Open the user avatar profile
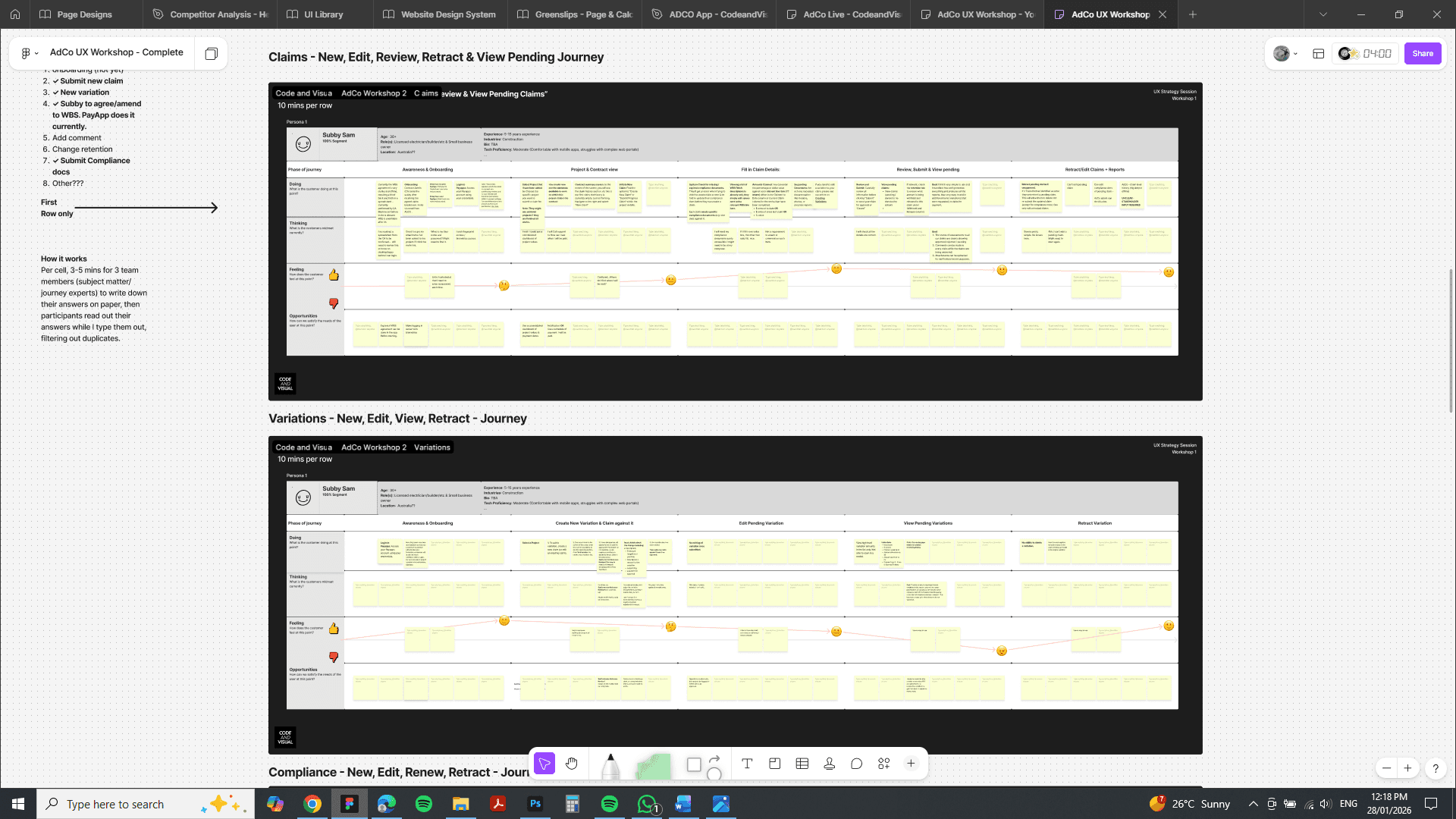 pos(1282,53)
